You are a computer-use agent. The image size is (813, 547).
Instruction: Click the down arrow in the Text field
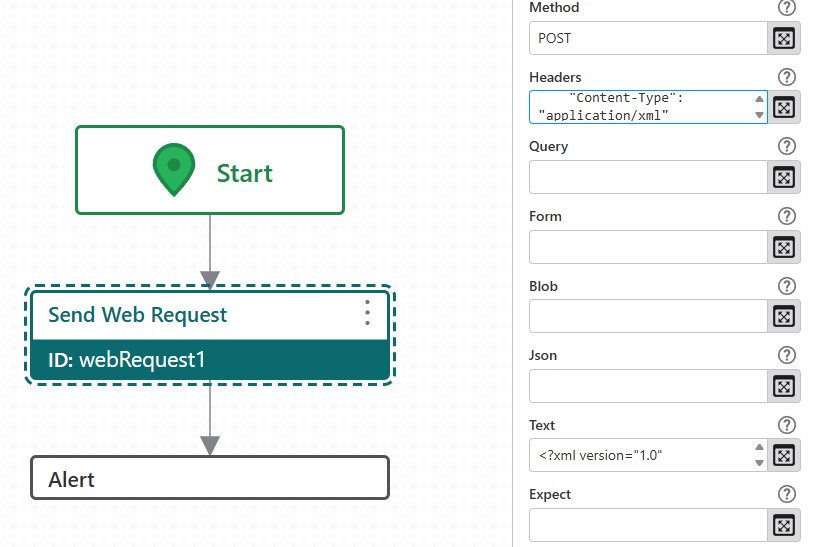[x=759, y=462]
